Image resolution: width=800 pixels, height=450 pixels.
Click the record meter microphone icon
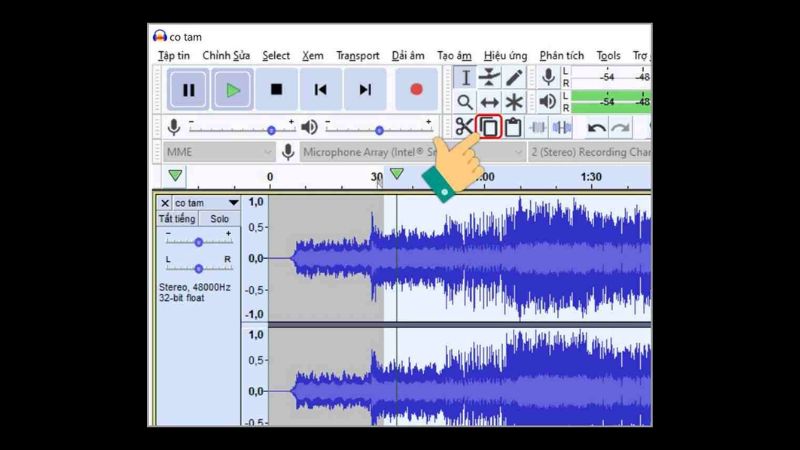[x=548, y=78]
